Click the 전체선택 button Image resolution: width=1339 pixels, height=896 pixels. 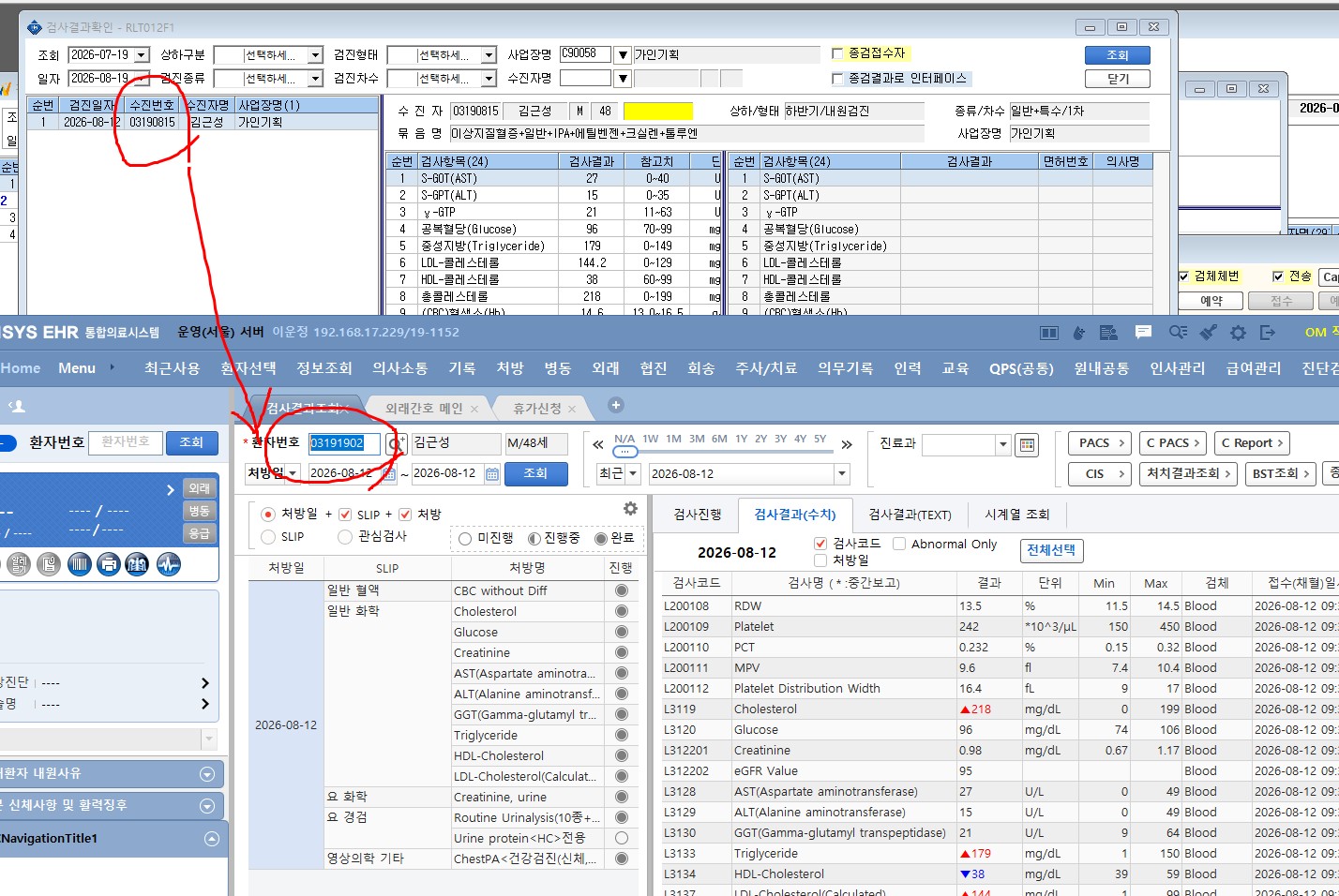[1051, 550]
